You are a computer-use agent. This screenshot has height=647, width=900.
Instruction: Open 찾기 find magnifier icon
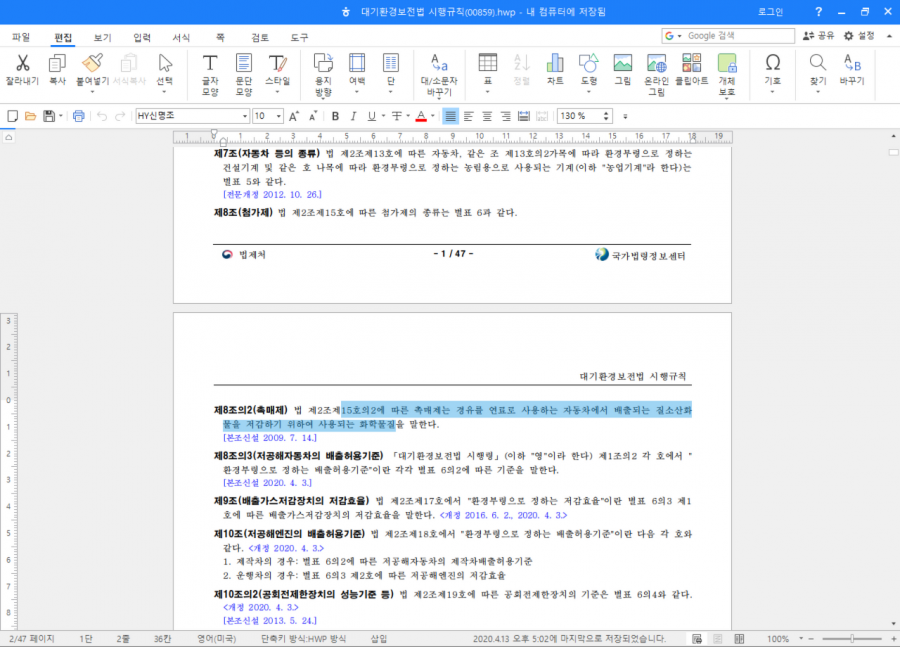coord(818,63)
